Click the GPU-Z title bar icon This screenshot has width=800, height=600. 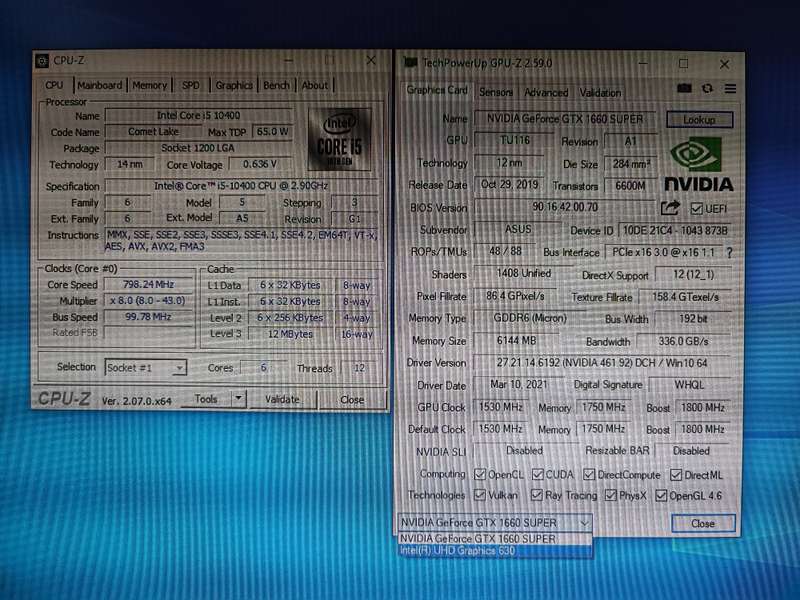(410, 63)
